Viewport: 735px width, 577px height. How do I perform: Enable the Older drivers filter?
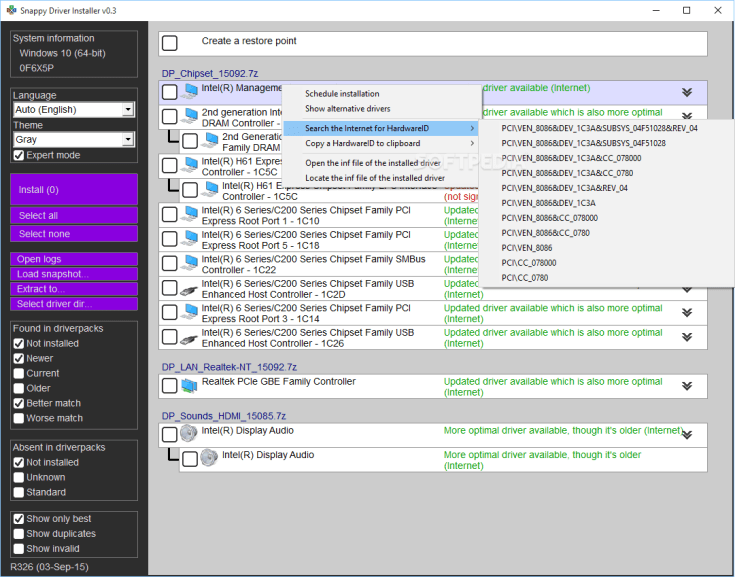coord(19,389)
